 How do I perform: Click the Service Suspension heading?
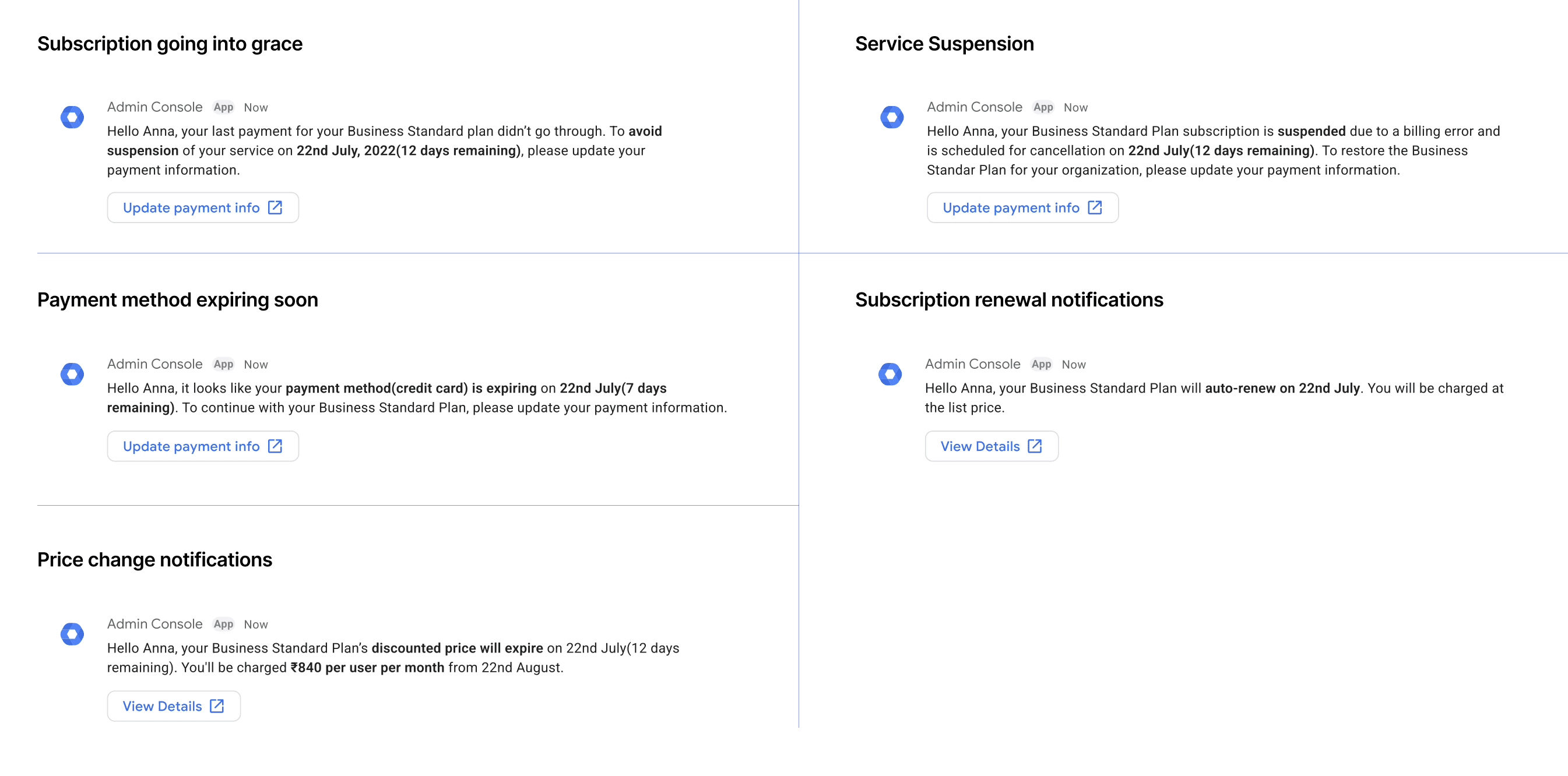pos(944,44)
